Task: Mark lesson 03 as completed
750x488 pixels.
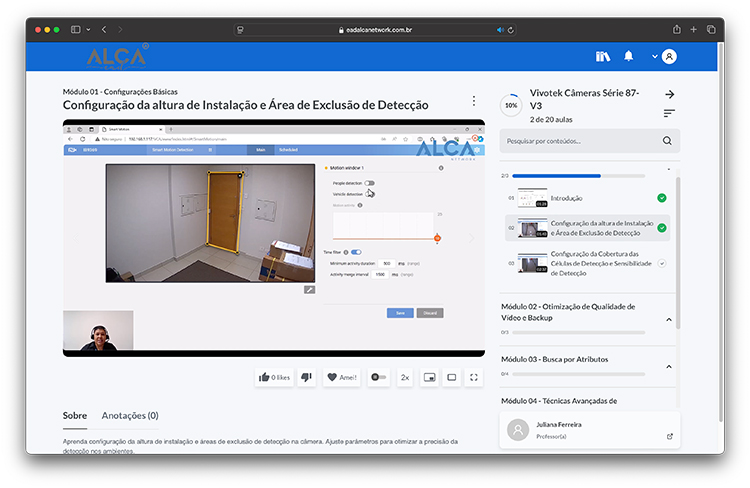Action: (662, 263)
